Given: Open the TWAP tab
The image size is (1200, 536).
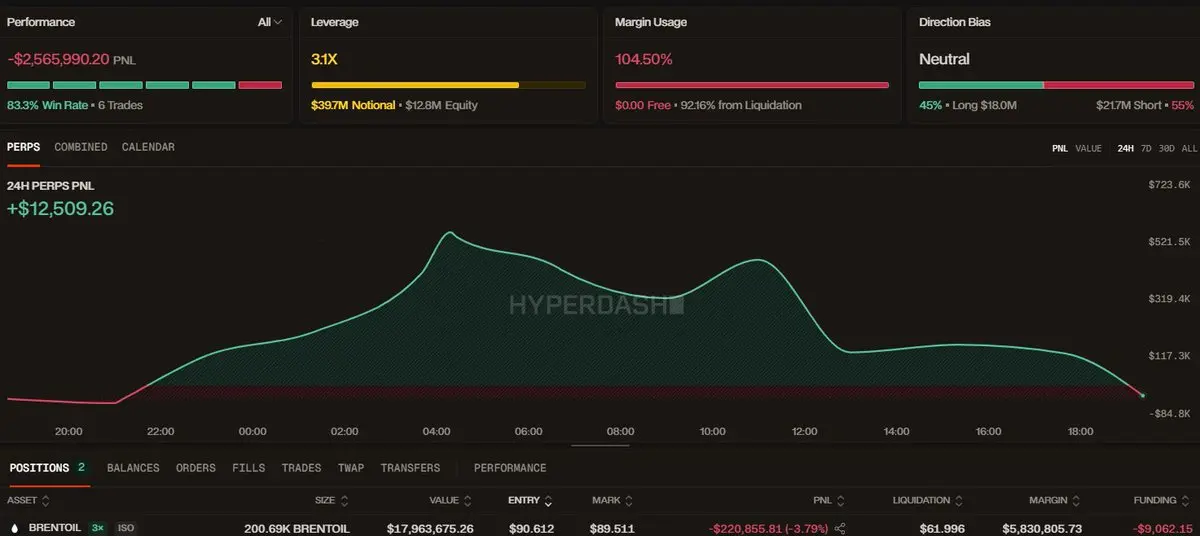Looking at the screenshot, I should click(x=351, y=468).
